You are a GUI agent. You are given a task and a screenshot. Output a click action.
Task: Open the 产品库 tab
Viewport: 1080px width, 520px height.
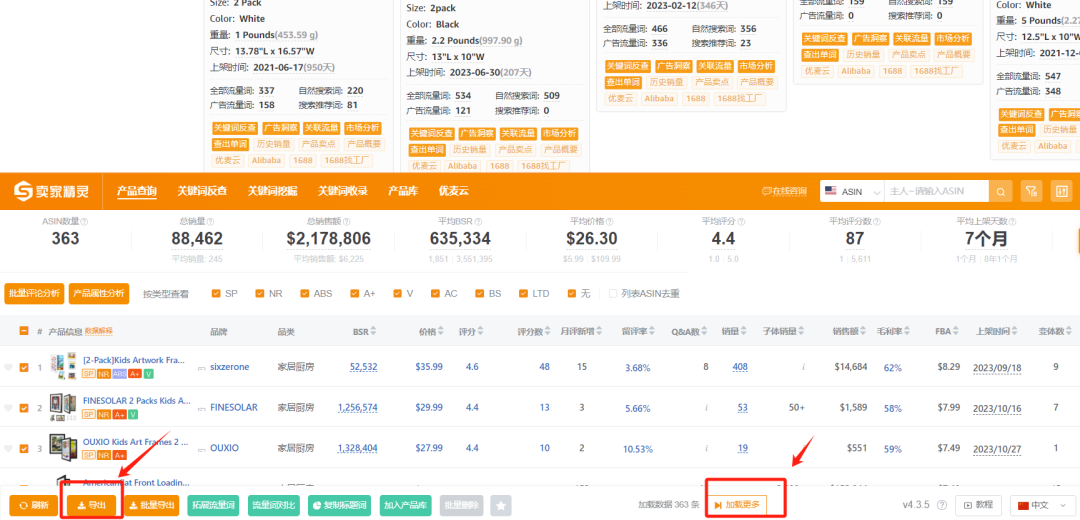(403, 191)
